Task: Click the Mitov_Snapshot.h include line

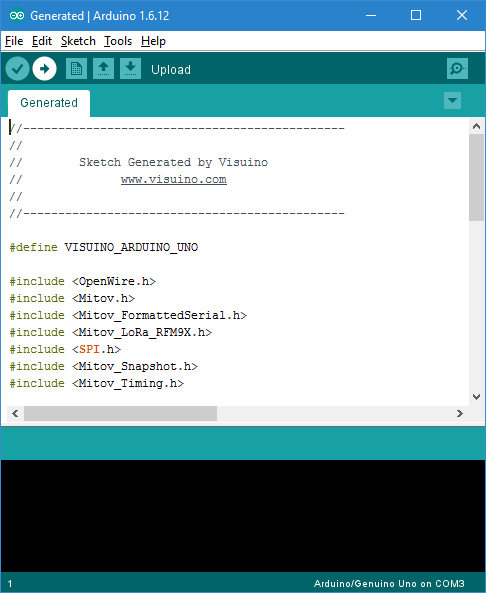Action: (104, 366)
